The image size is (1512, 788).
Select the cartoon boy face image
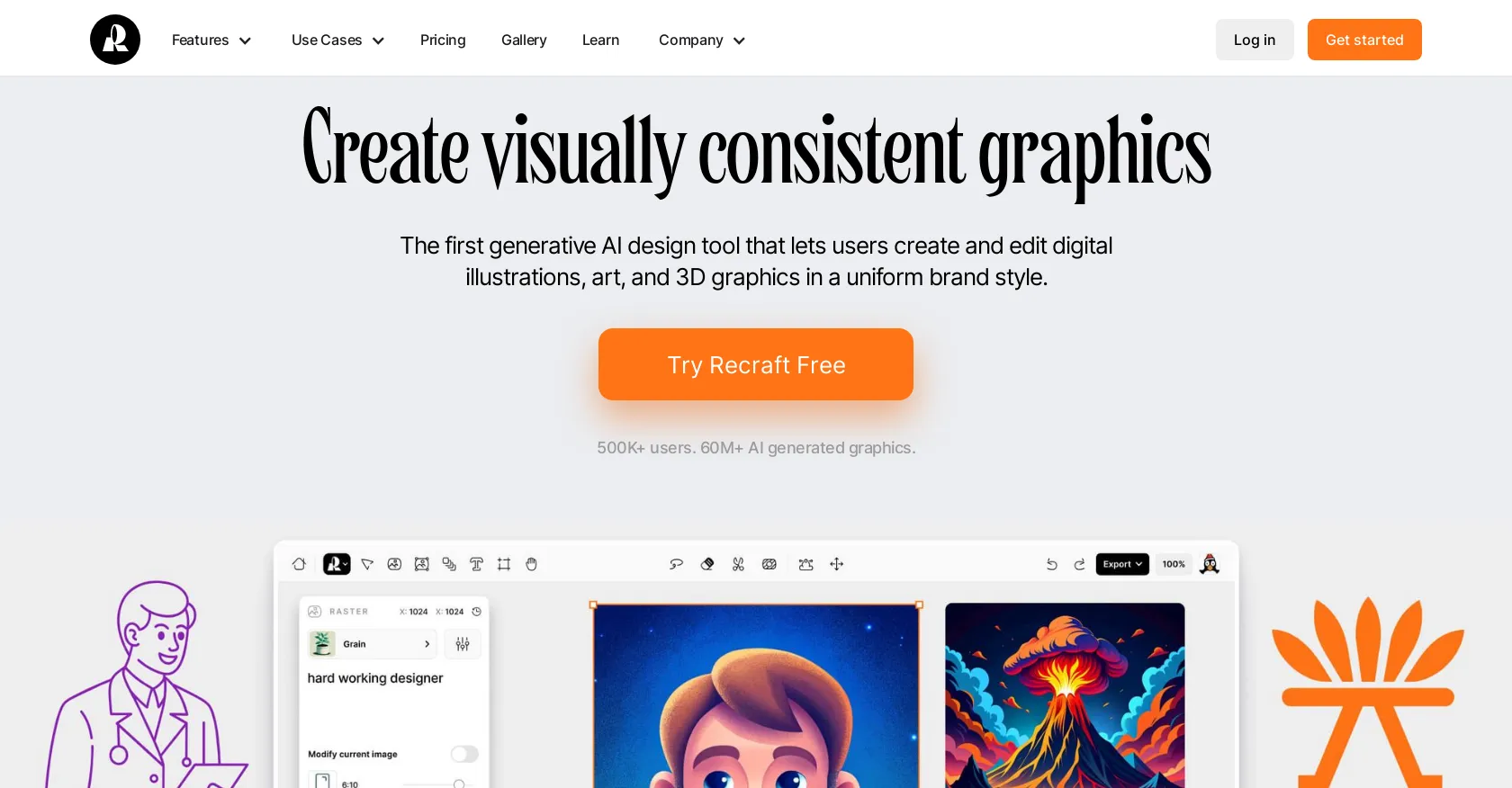[756, 696]
